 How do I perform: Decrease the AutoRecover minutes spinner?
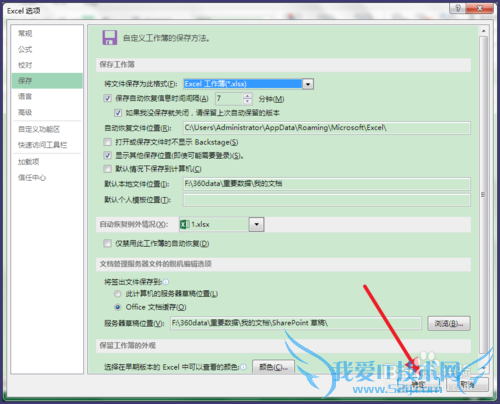pyautogui.click(x=247, y=101)
